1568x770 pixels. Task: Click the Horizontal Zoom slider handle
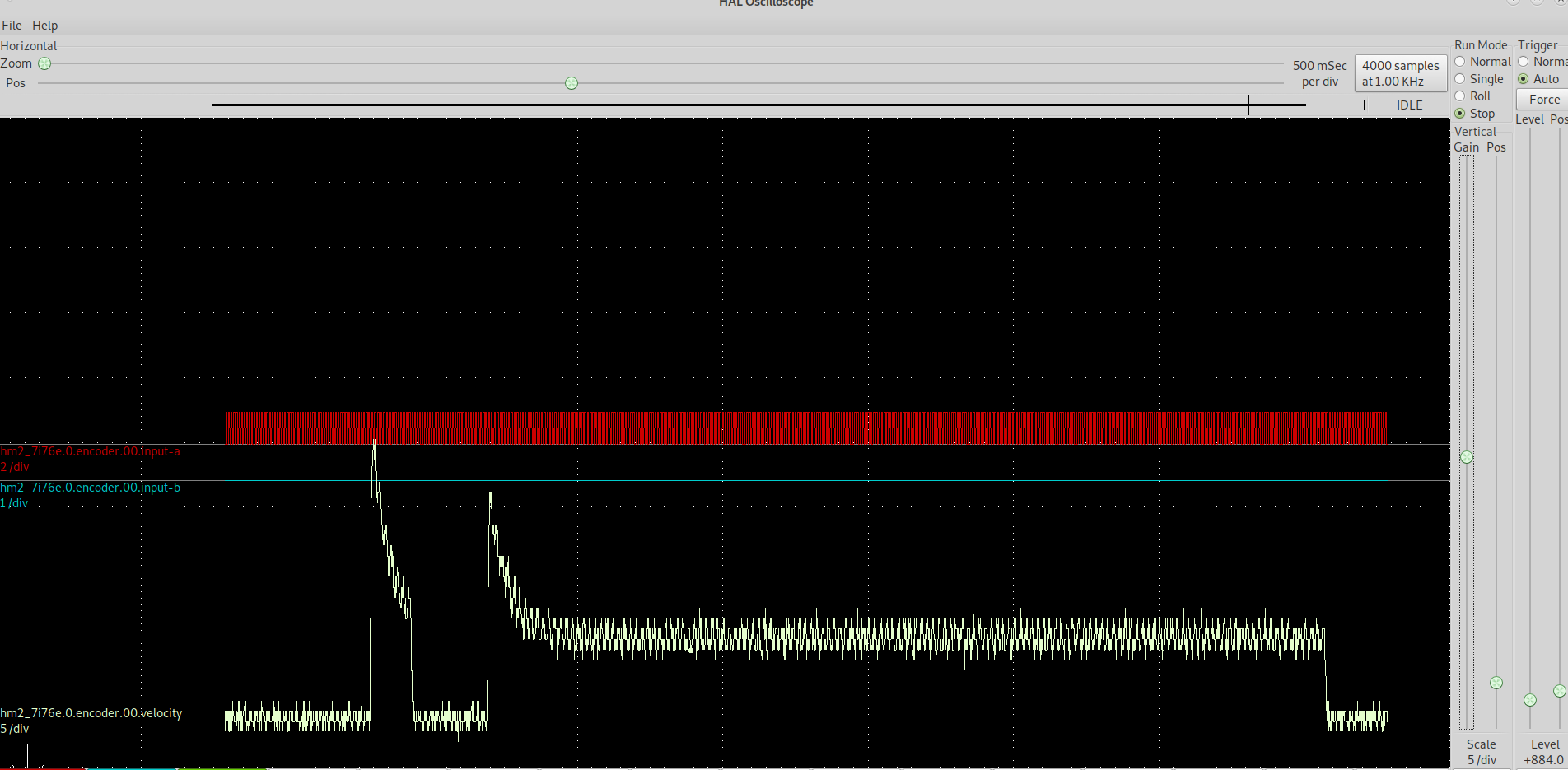coord(44,63)
